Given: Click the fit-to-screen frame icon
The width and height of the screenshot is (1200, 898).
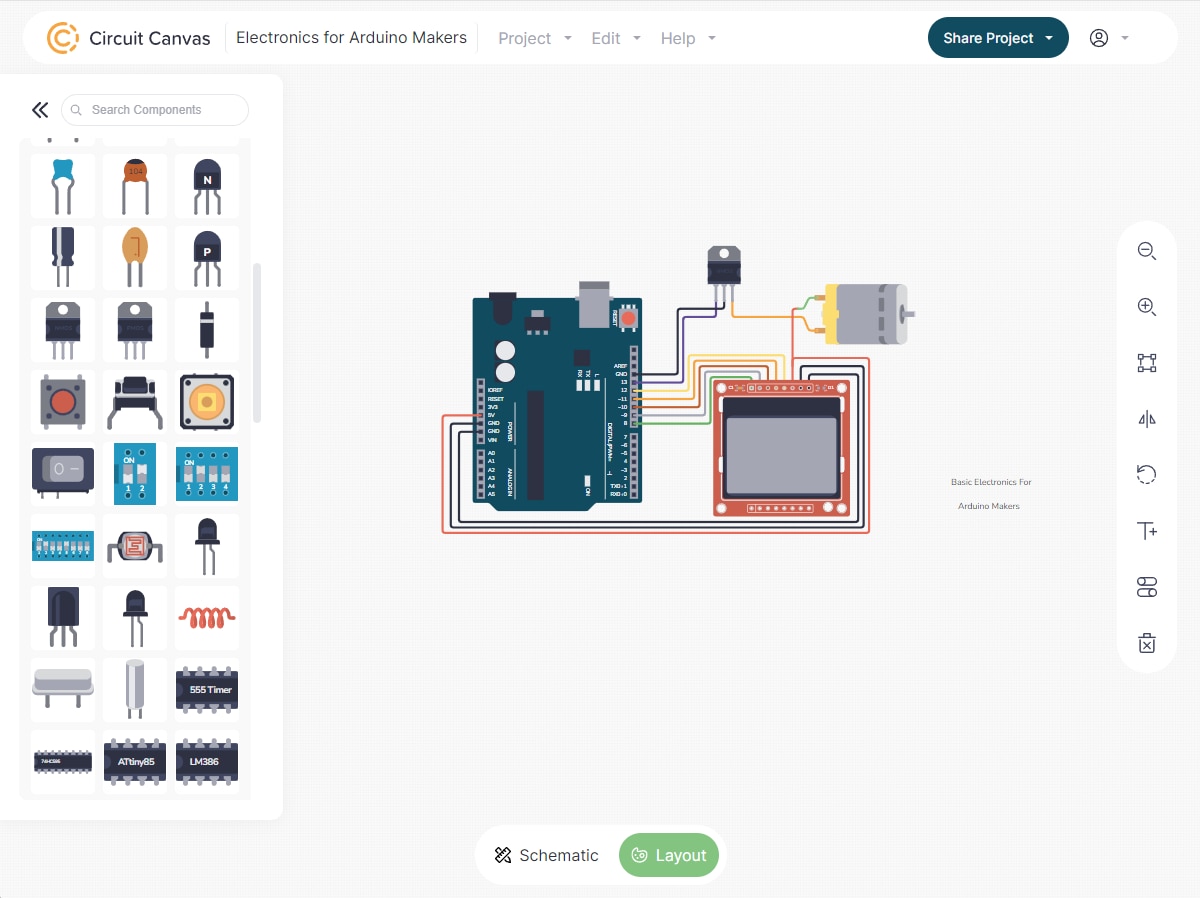Looking at the screenshot, I should 1146,363.
